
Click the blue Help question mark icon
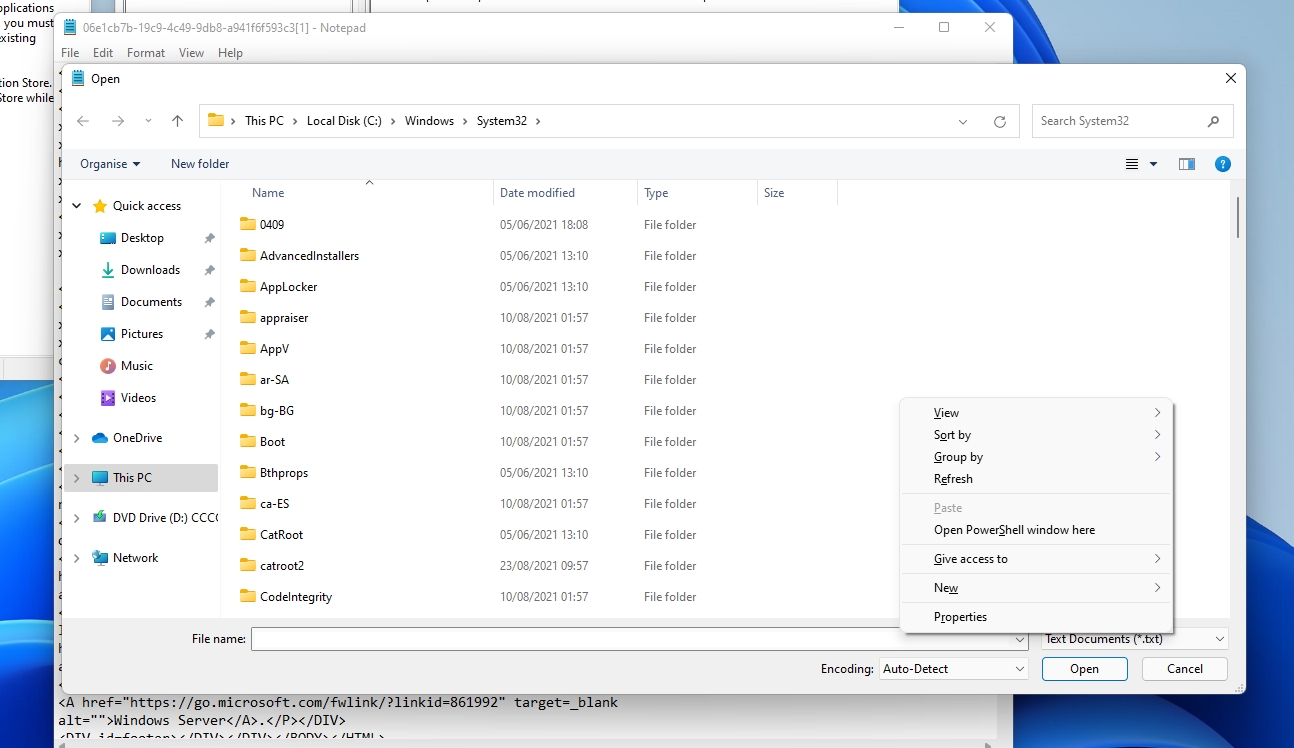[x=1222, y=164]
